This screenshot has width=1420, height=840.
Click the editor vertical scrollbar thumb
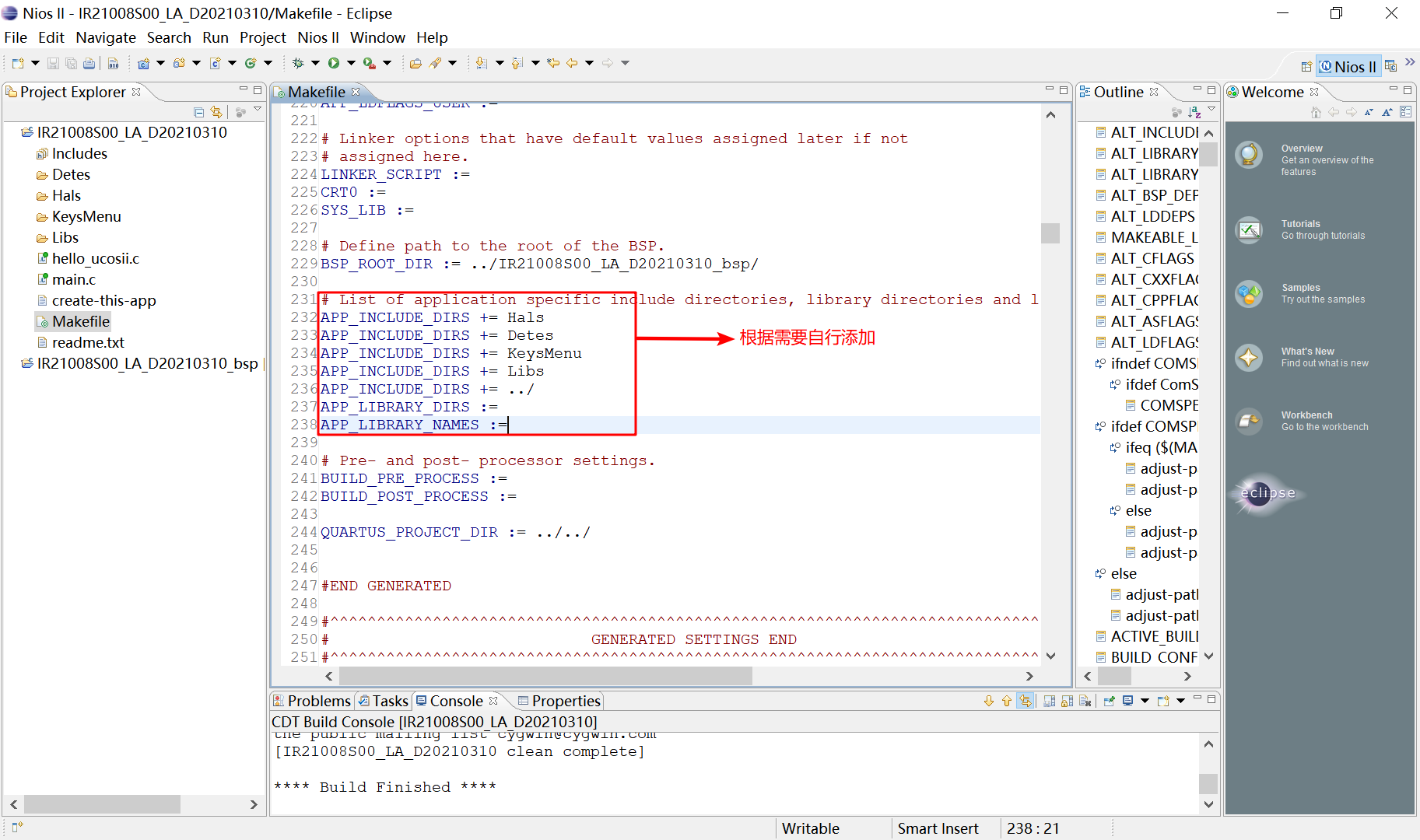pos(1050,233)
